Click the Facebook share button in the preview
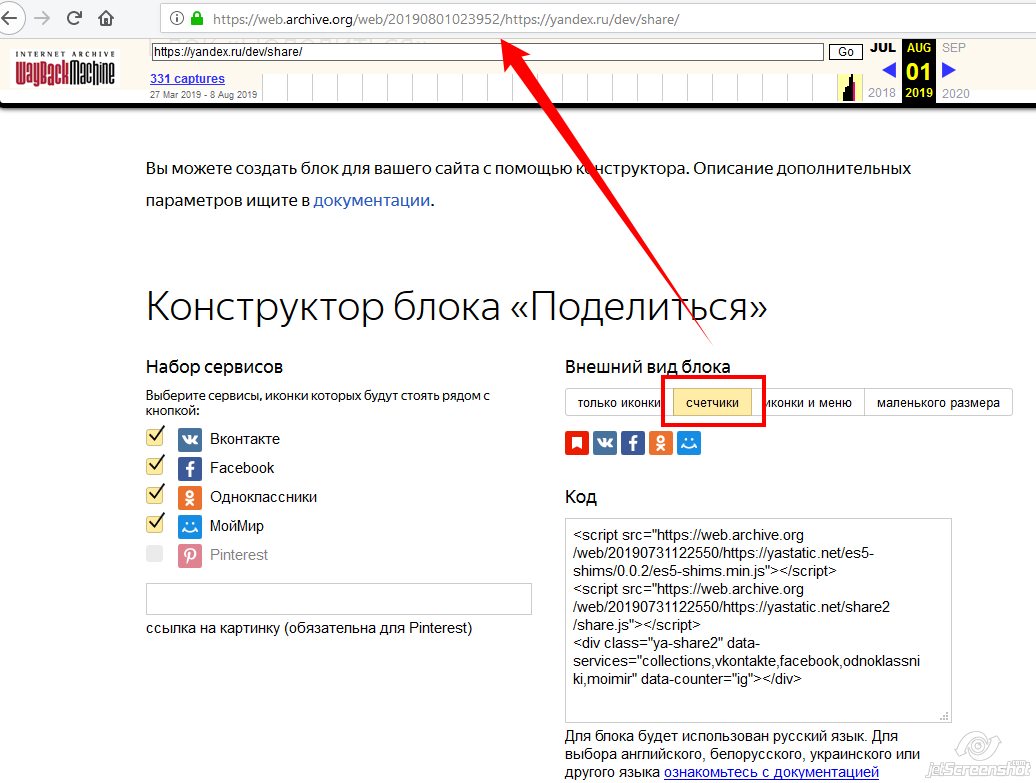Image resolution: width=1036 pixels, height=783 pixels. click(633, 443)
